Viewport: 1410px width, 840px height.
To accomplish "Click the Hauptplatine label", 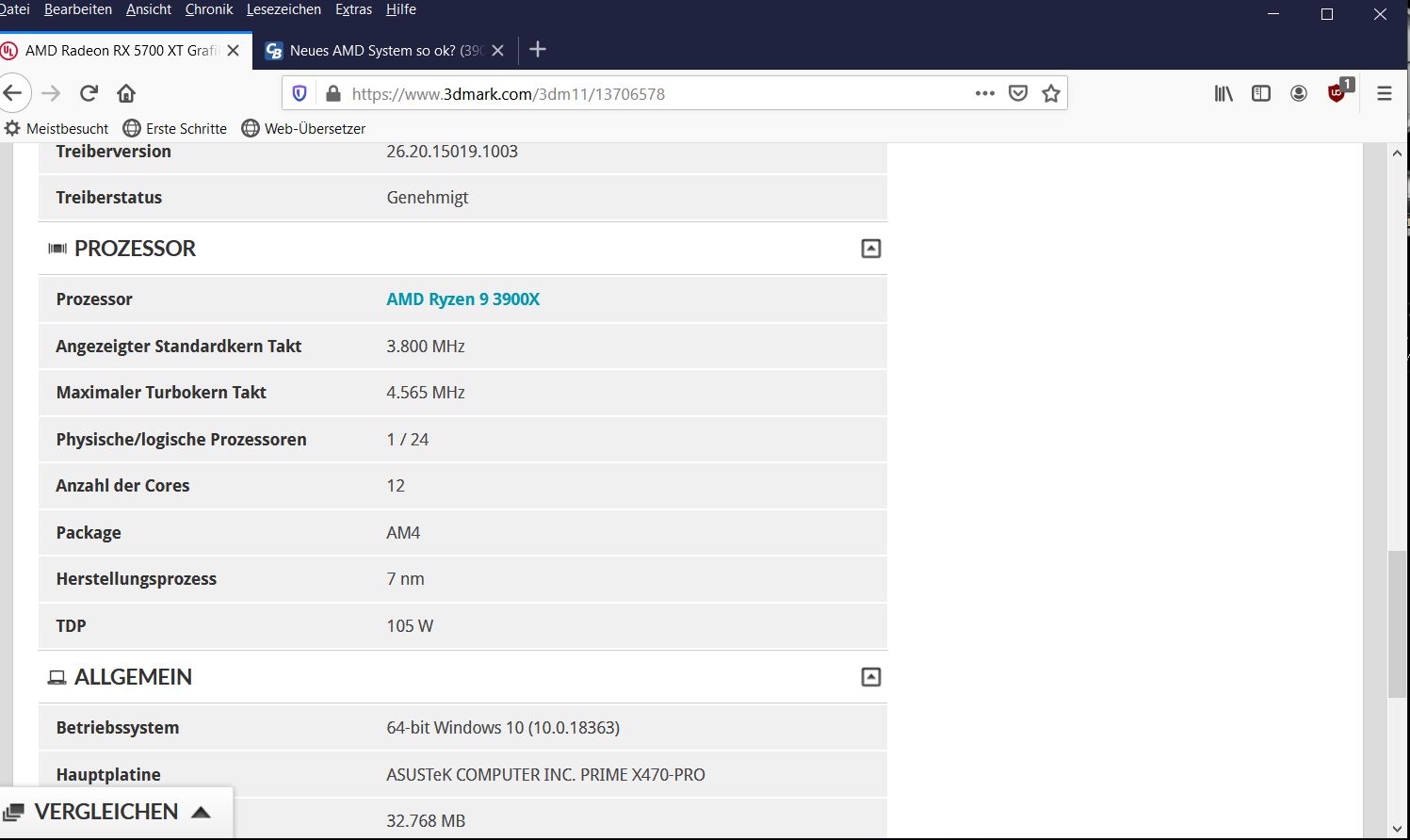I will tap(108, 775).
